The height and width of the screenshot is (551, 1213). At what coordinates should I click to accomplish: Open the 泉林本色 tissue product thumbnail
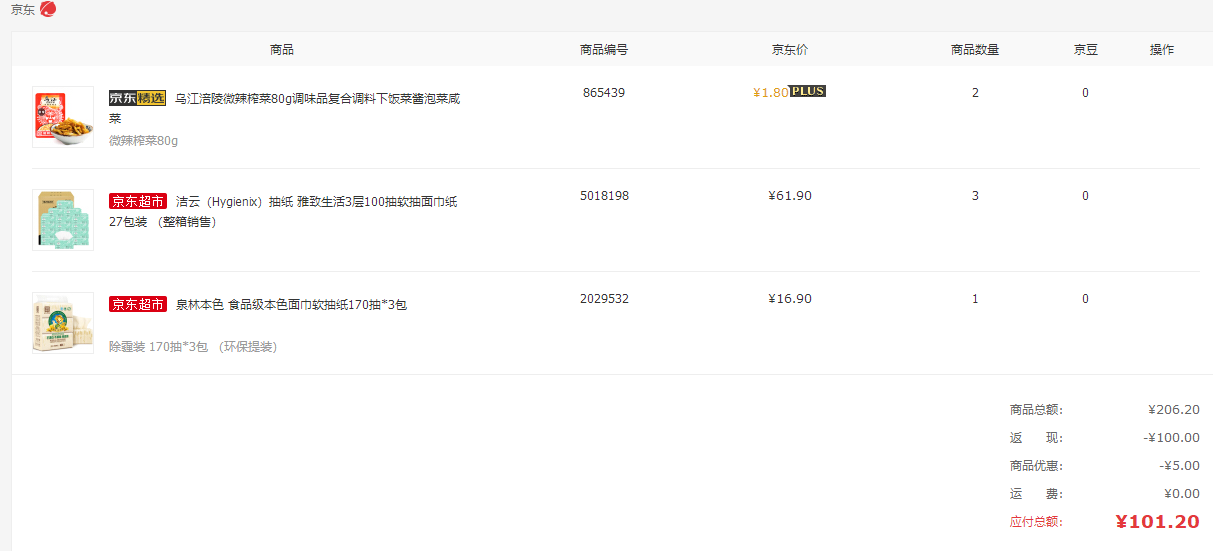[x=63, y=323]
